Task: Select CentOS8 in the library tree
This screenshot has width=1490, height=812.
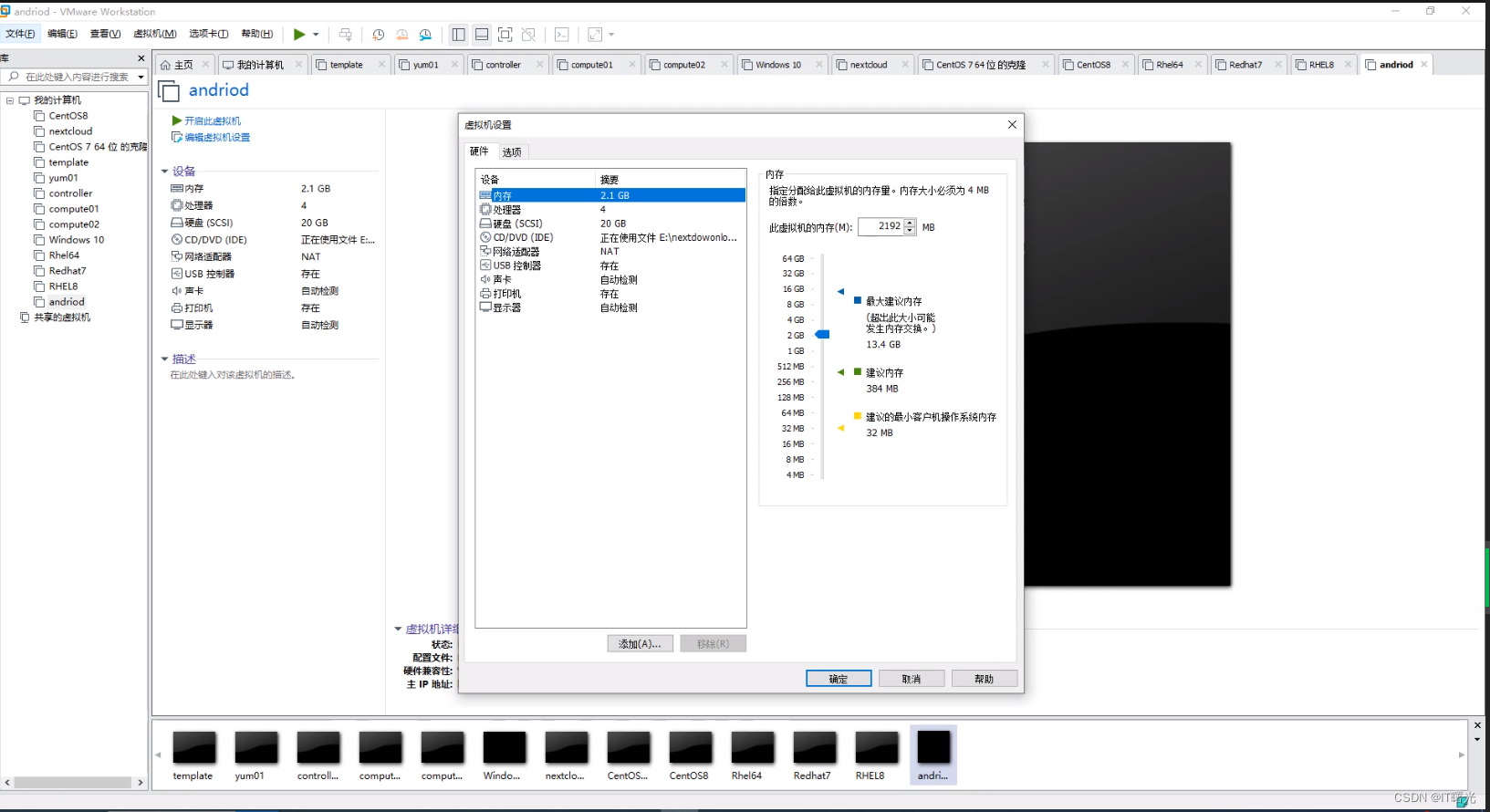Action: (68, 116)
